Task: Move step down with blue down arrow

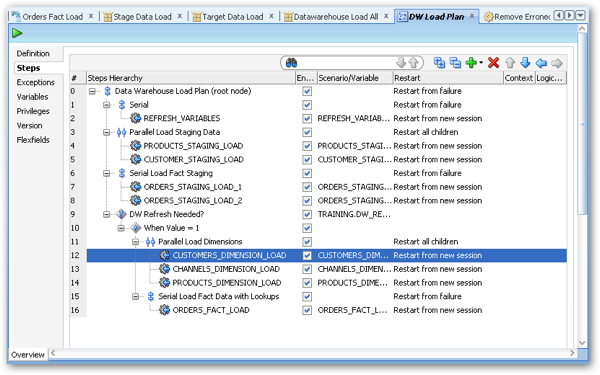Action: click(x=525, y=62)
